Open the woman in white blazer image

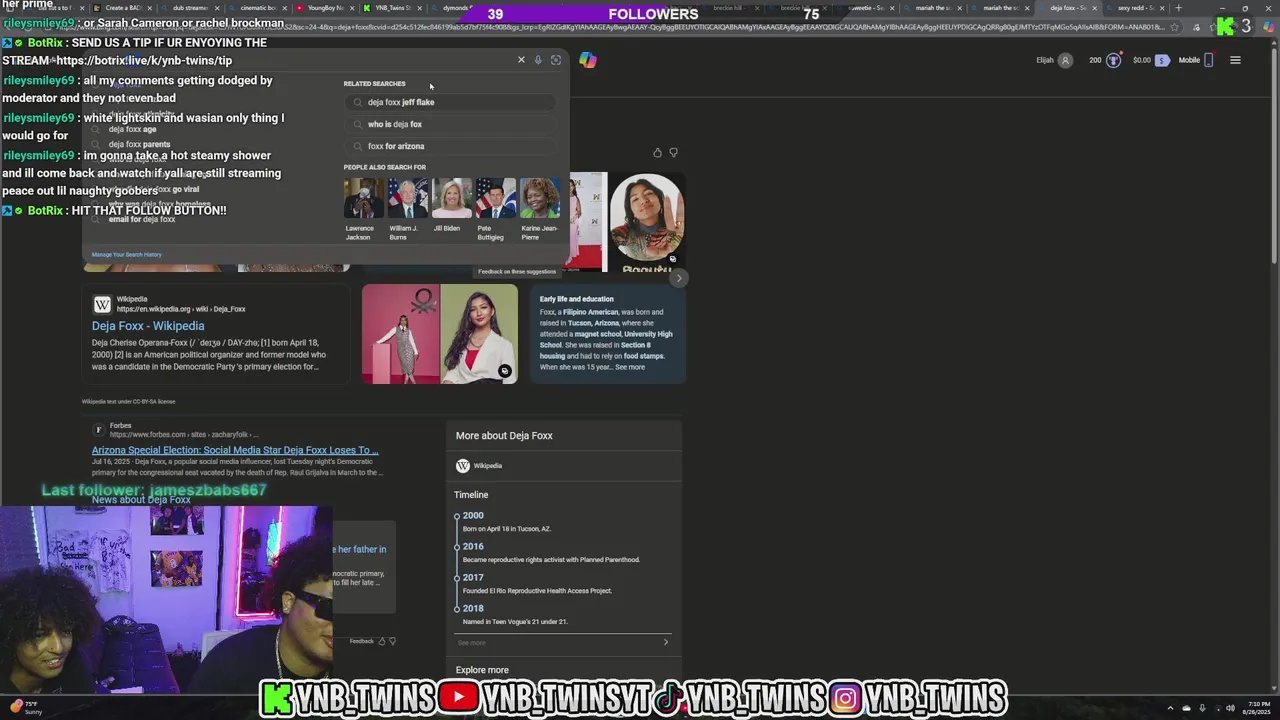click(479, 334)
